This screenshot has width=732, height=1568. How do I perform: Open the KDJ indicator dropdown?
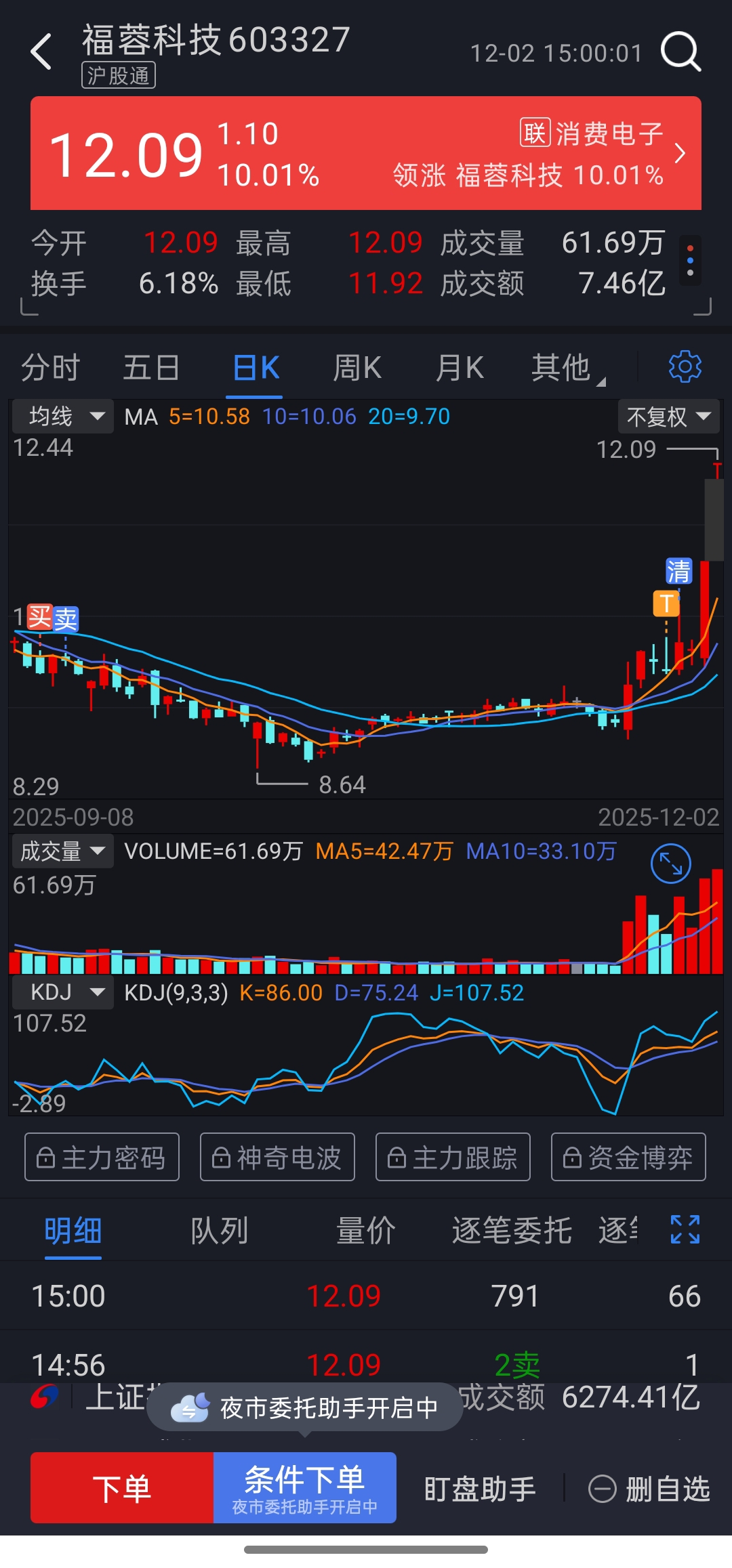point(63,993)
